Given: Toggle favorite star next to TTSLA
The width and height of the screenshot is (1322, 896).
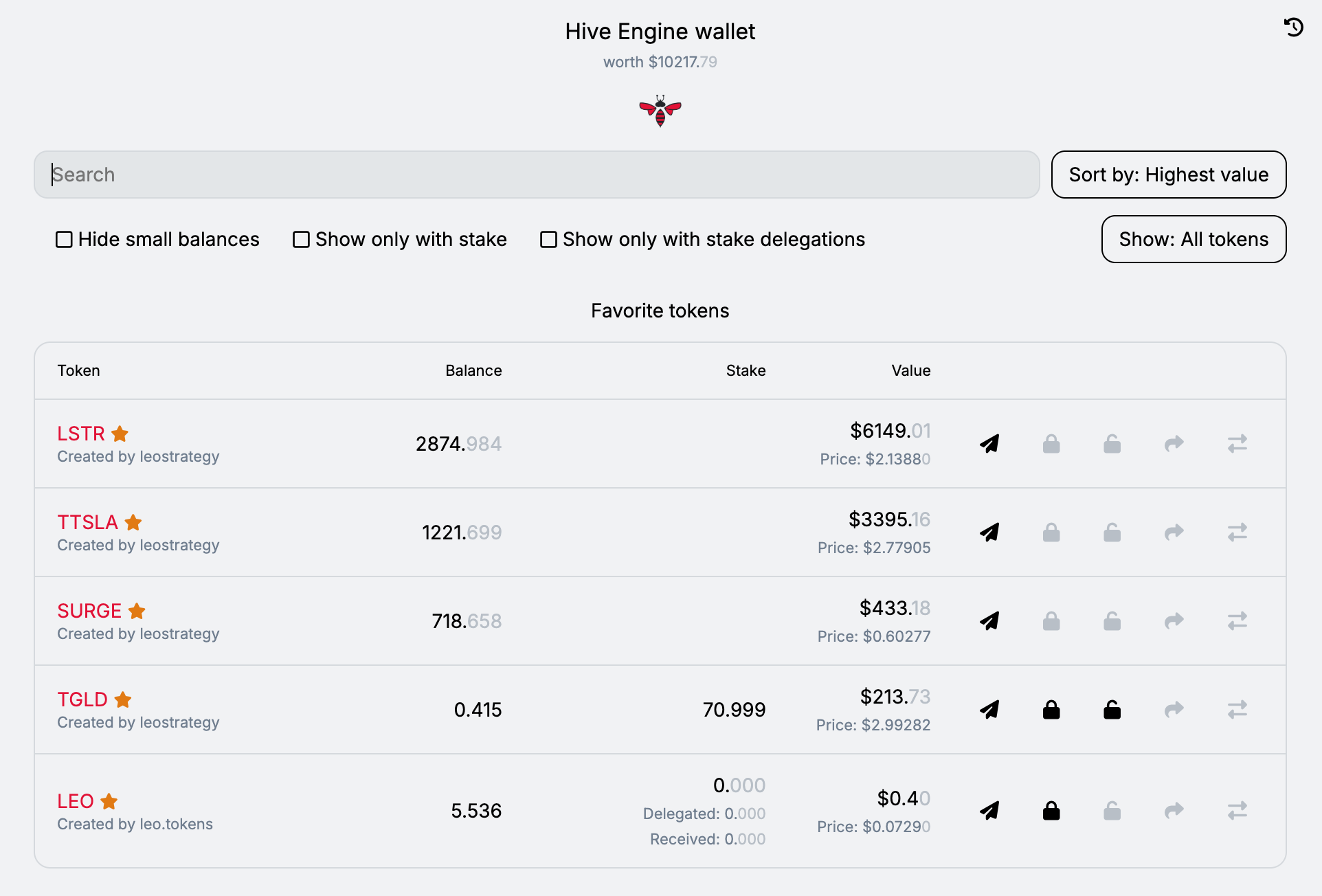Looking at the screenshot, I should tap(133, 522).
